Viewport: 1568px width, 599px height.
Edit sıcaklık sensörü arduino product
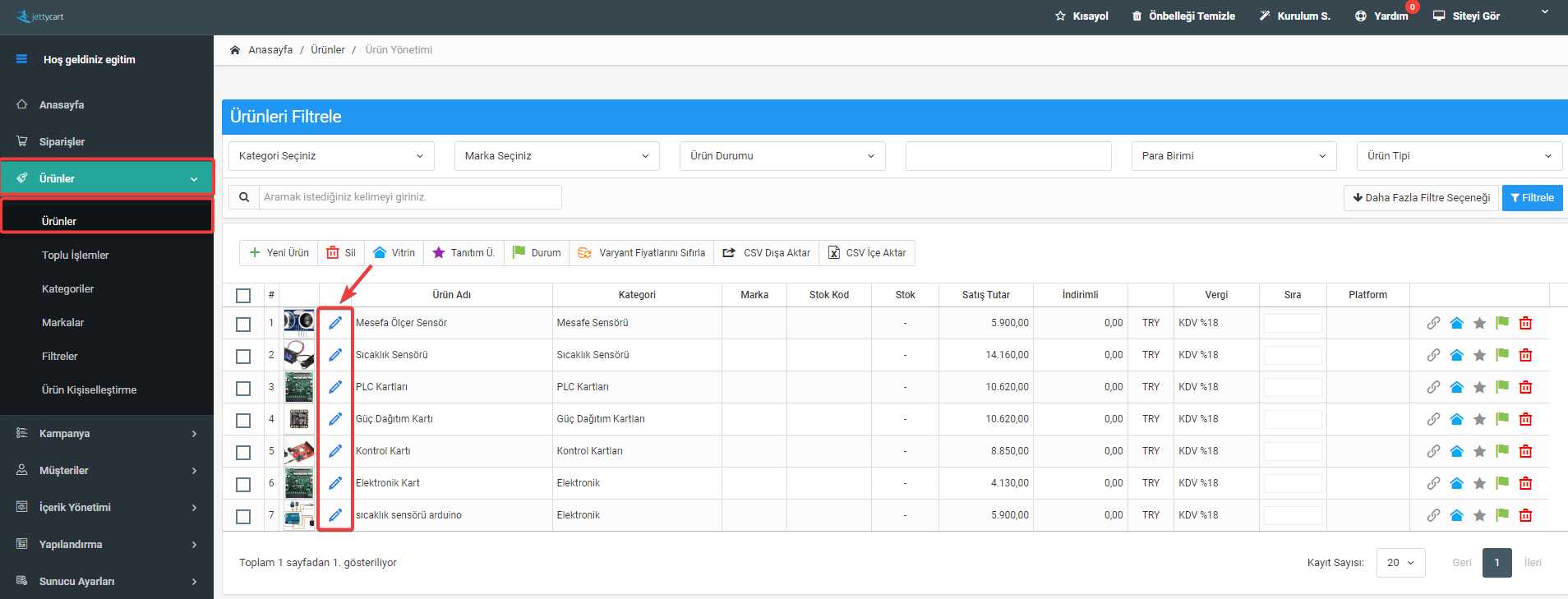(335, 515)
